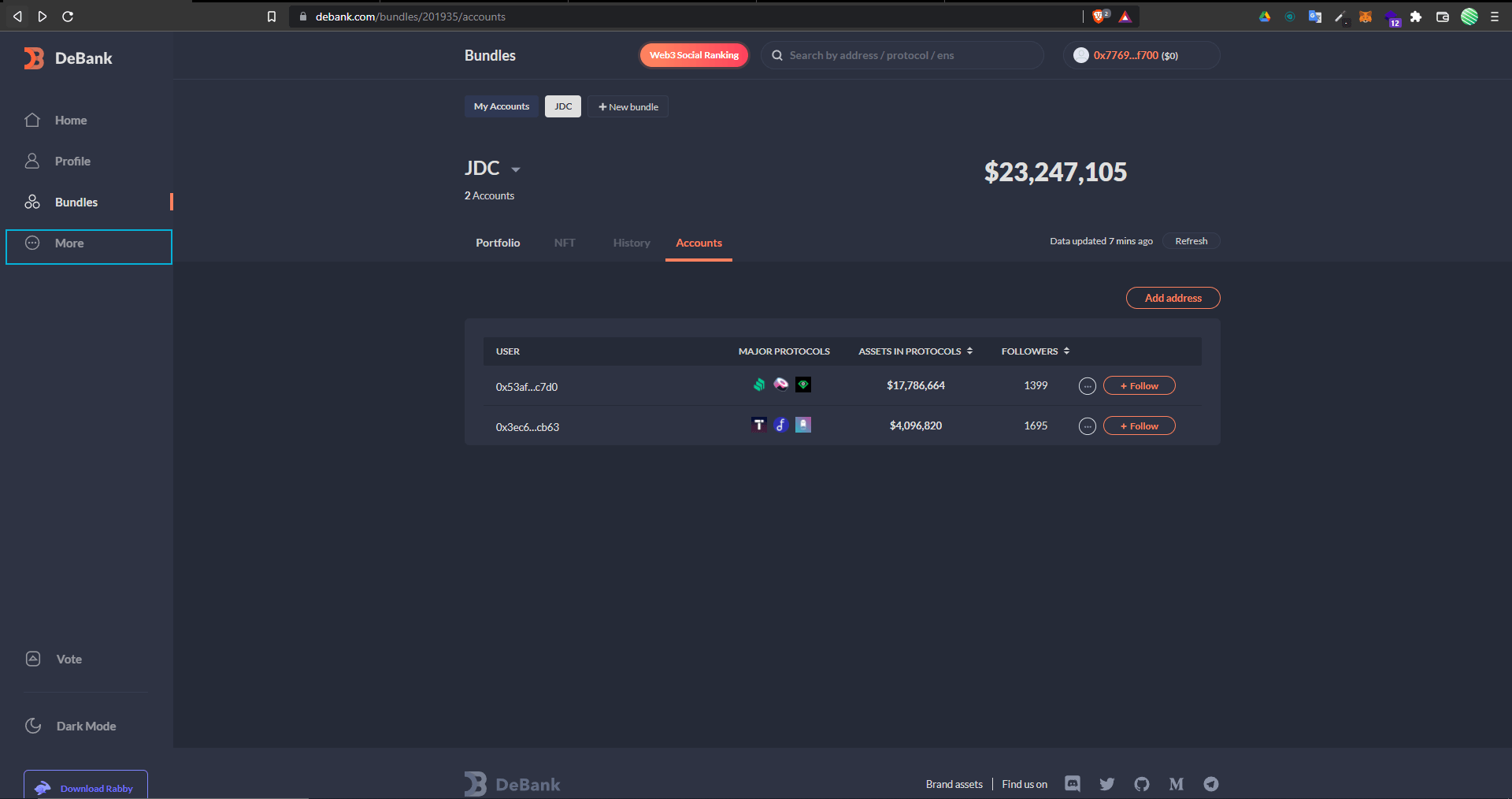Open the Medium icon in footer
Viewport: 1512px width, 799px height.
[1177, 784]
